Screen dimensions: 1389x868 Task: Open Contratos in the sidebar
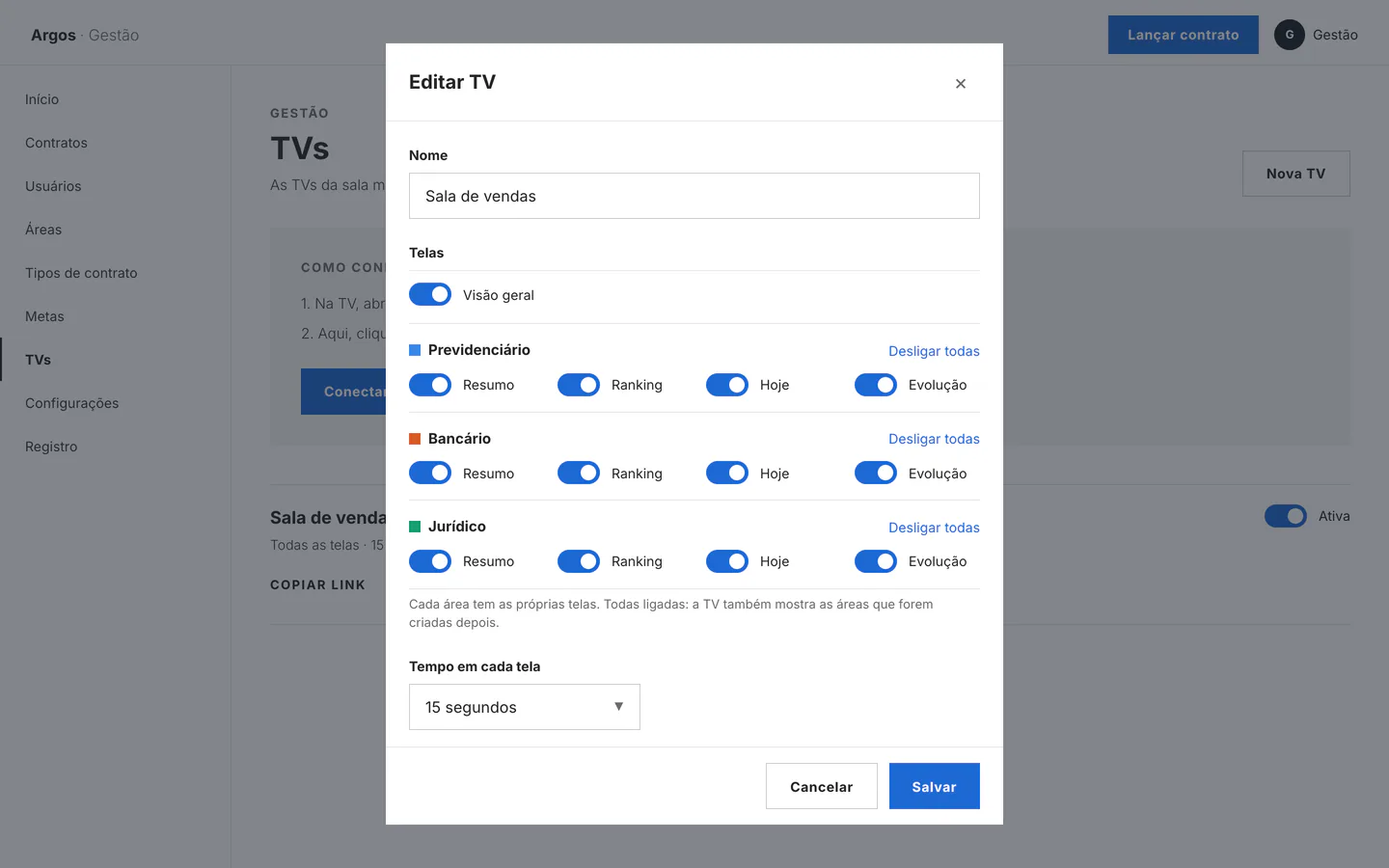pyautogui.click(x=56, y=143)
